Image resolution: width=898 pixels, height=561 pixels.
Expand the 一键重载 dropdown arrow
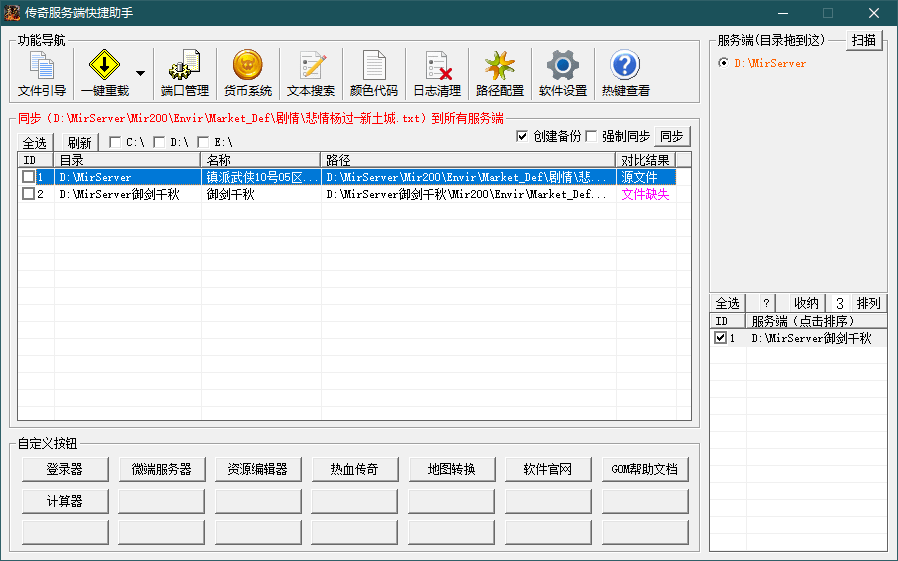140,74
